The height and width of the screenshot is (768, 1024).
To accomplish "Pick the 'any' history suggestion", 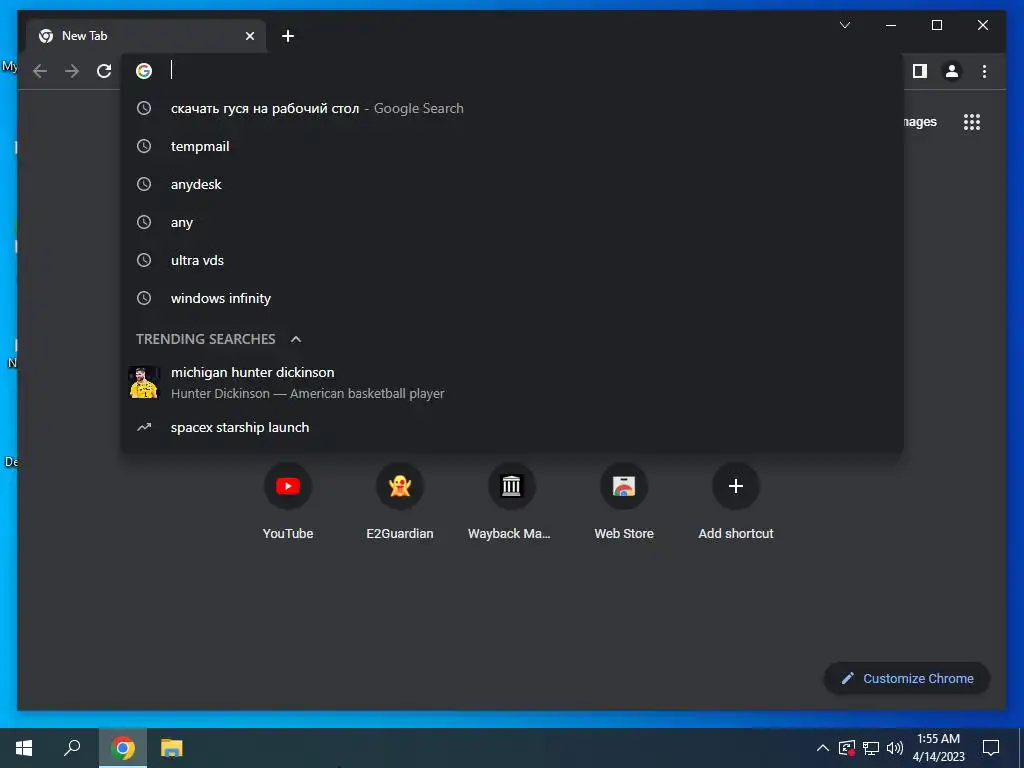I will [x=512, y=222].
